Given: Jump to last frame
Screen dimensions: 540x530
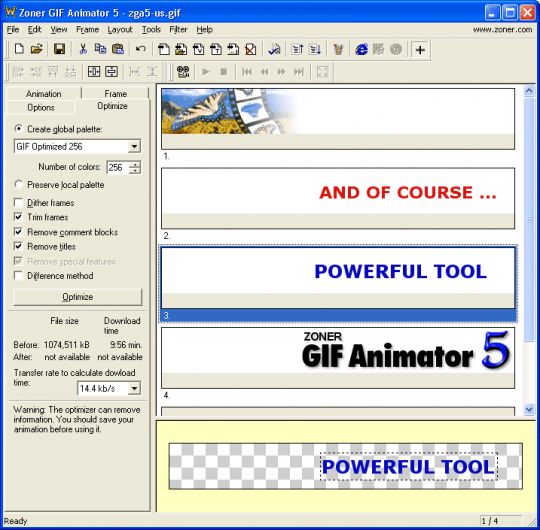Looking at the screenshot, I should coord(299,72).
